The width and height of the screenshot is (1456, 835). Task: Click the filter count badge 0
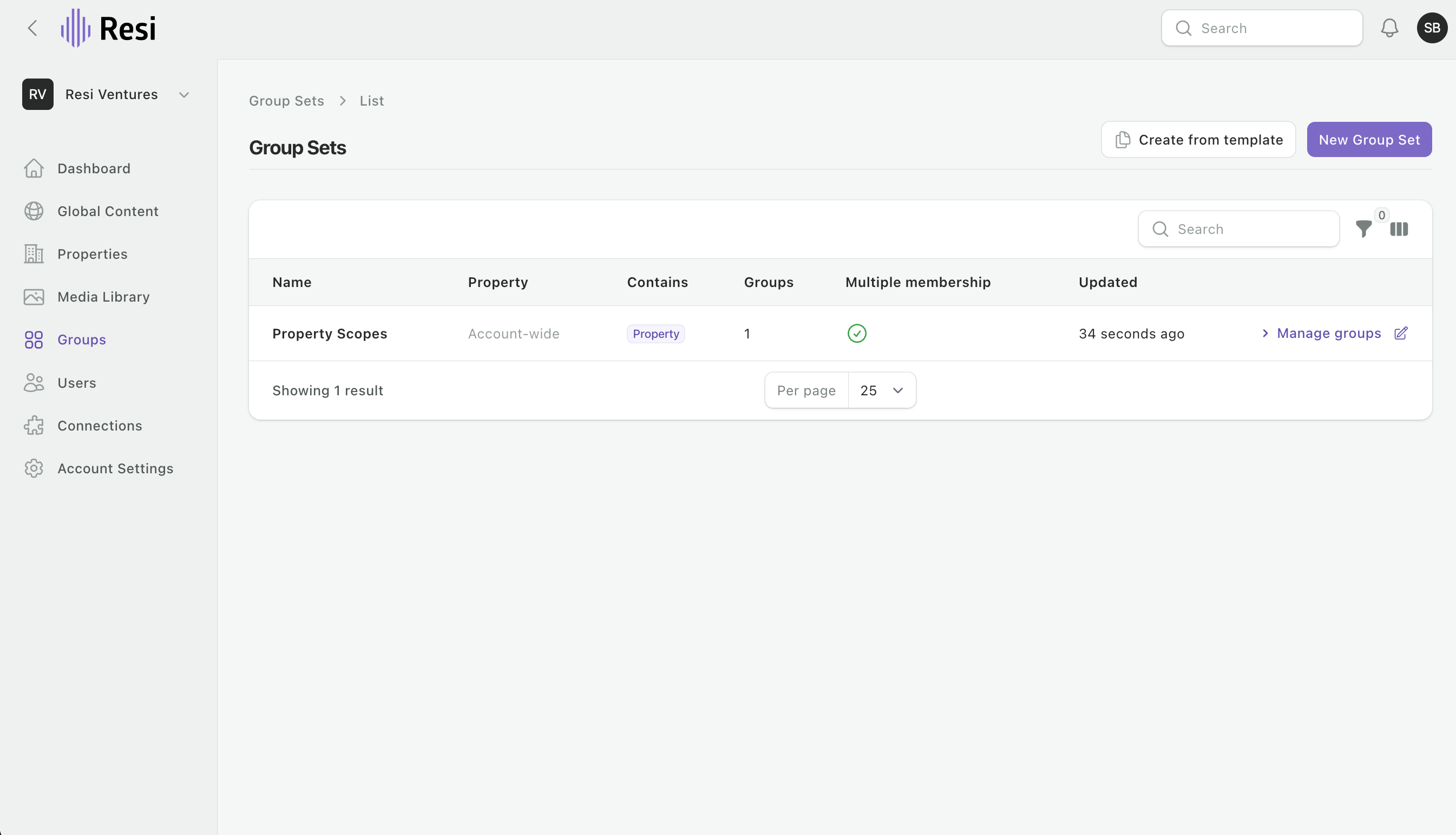[1381, 215]
